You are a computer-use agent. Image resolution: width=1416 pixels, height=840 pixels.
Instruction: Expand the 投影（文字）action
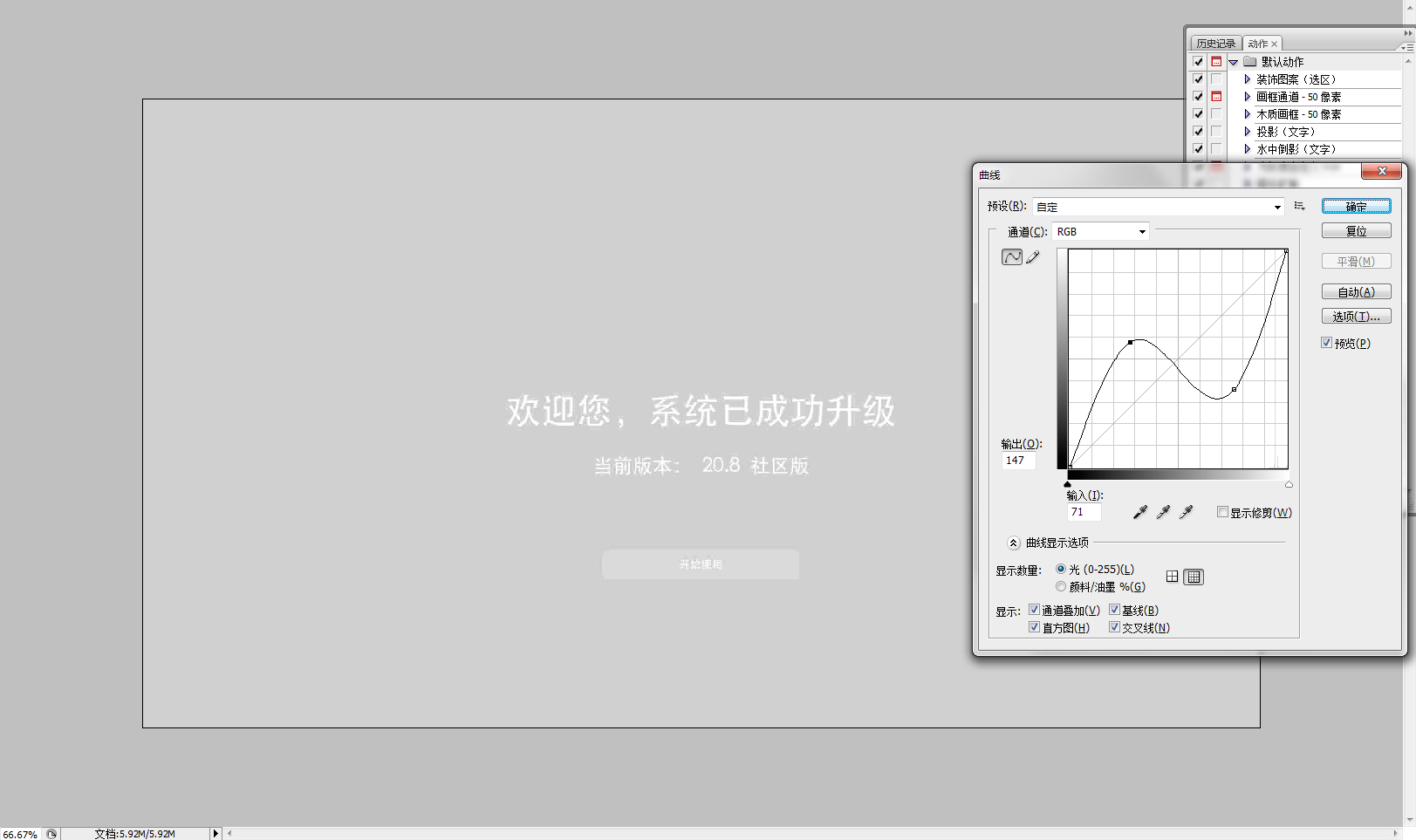pyautogui.click(x=1248, y=132)
